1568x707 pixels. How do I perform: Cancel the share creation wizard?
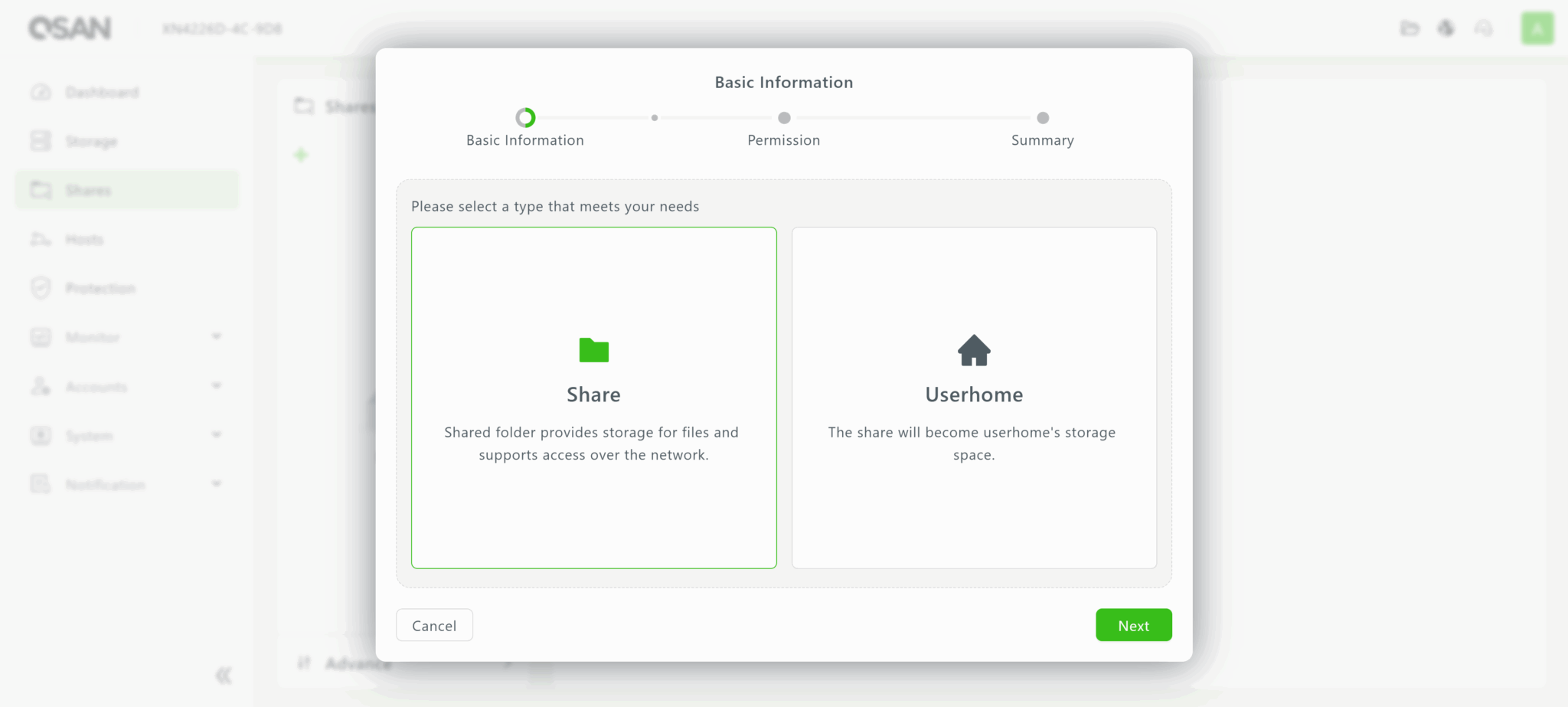coord(434,625)
